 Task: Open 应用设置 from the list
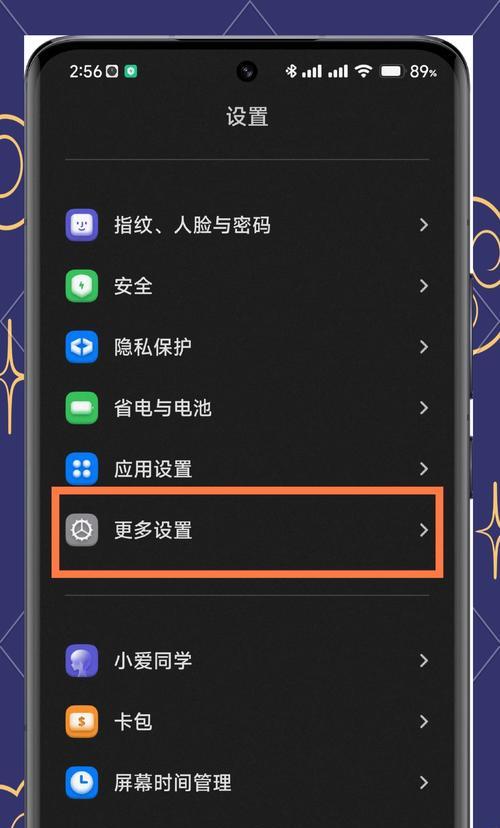click(x=247, y=469)
